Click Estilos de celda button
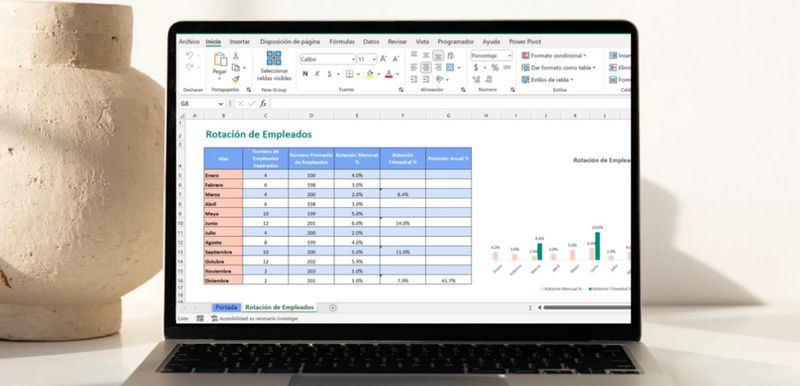This screenshot has height=386, width=800. pyautogui.click(x=547, y=80)
